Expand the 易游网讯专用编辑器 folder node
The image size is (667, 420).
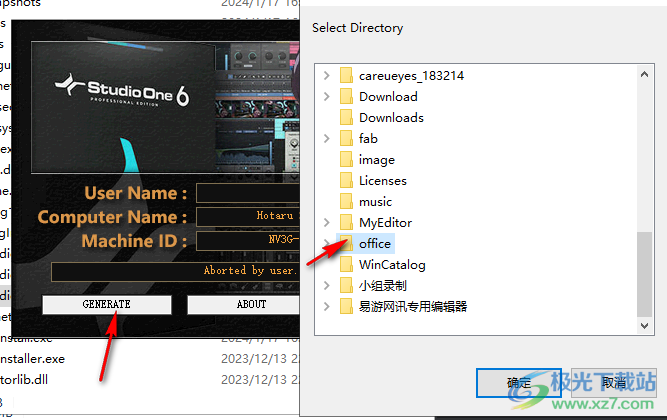(x=327, y=306)
